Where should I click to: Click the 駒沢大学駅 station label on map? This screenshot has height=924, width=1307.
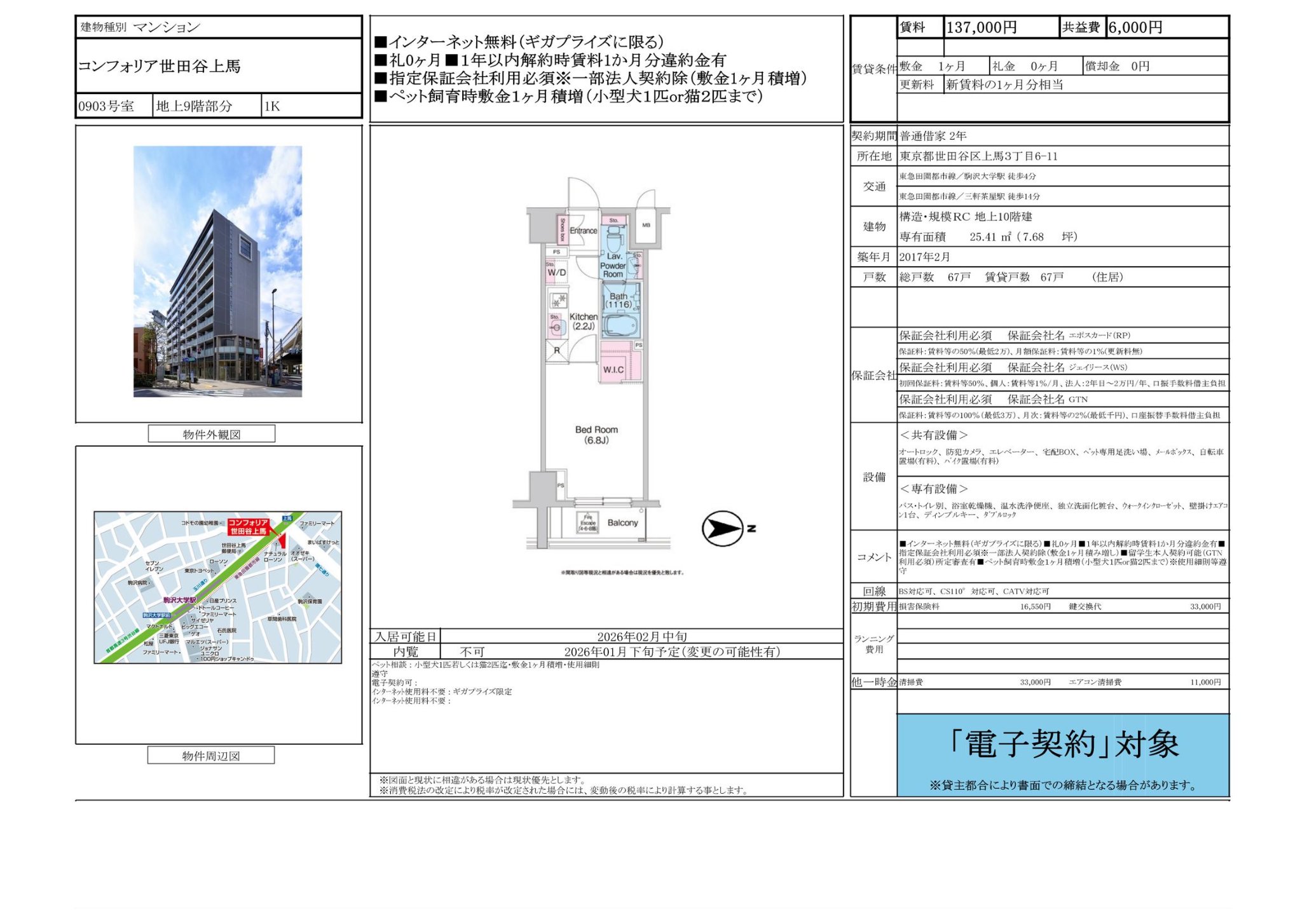(x=179, y=600)
